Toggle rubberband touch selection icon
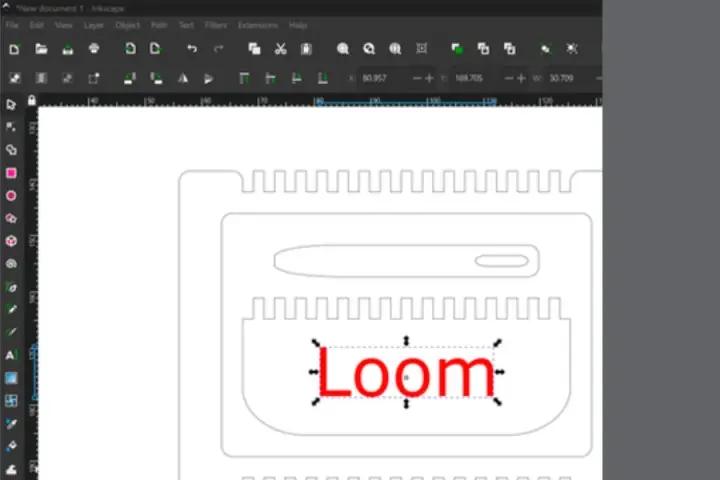 pos(94,78)
